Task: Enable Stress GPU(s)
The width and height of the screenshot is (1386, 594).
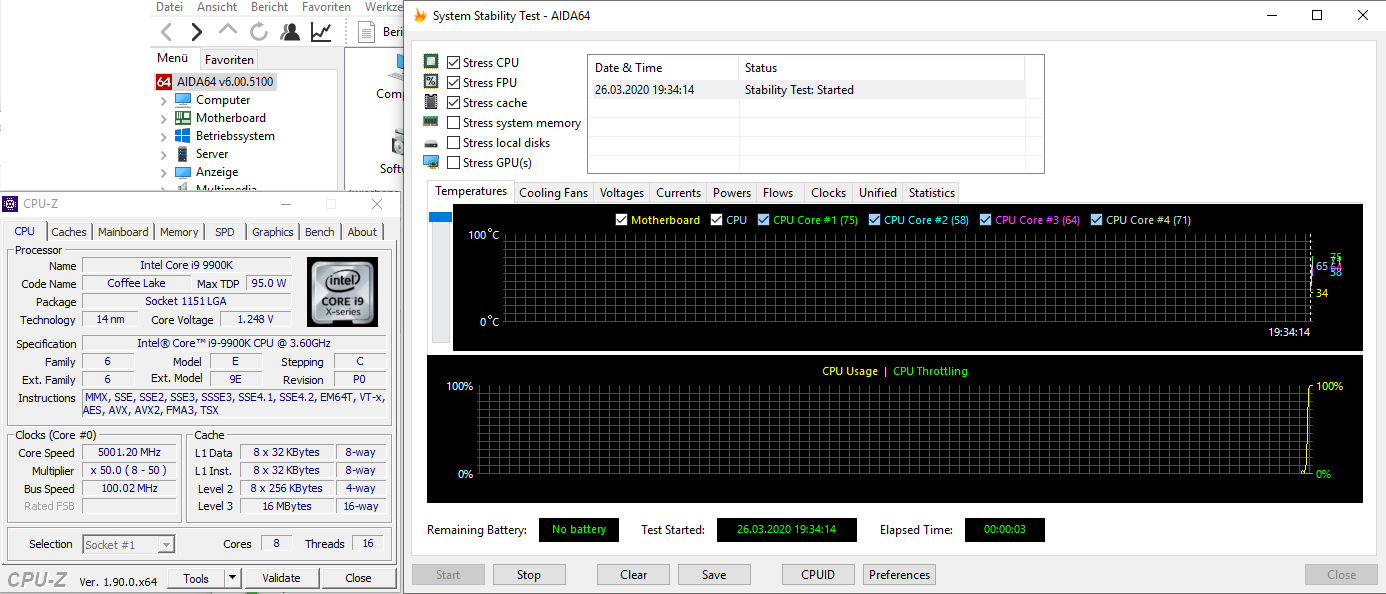Action: [454, 162]
